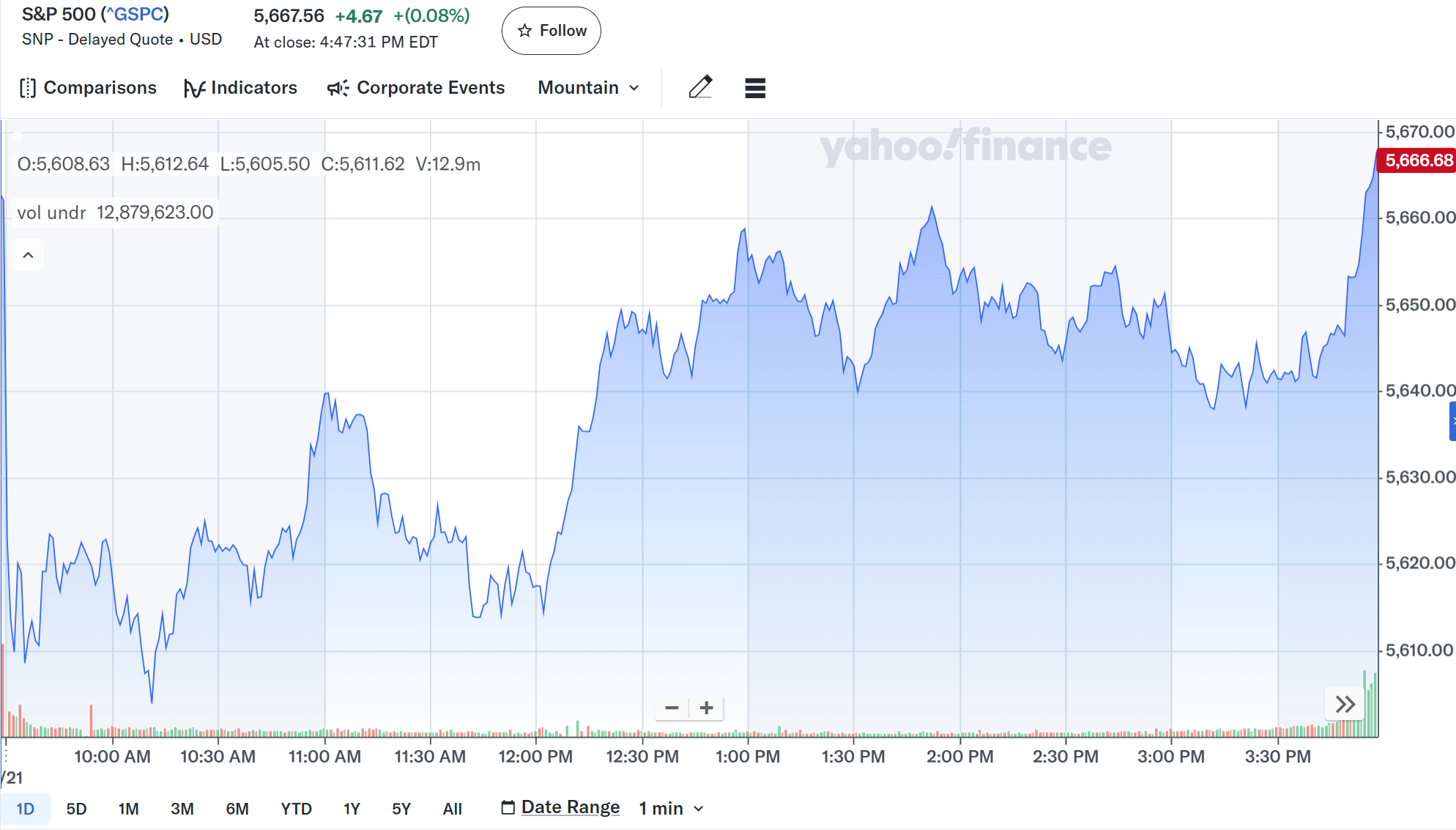Screen dimensions: 1456x830
Task: Expand the Mountain chart type dropdown
Action: [589, 88]
